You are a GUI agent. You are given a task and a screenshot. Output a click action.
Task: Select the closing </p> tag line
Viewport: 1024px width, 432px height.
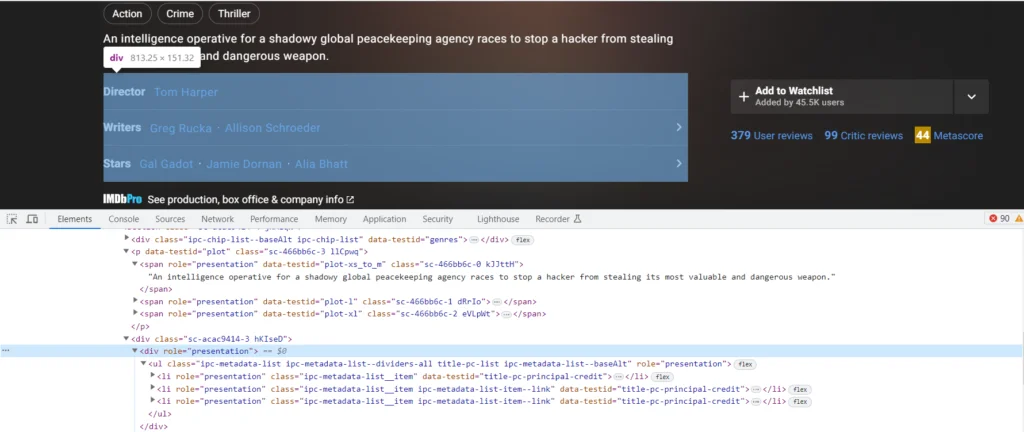140,326
